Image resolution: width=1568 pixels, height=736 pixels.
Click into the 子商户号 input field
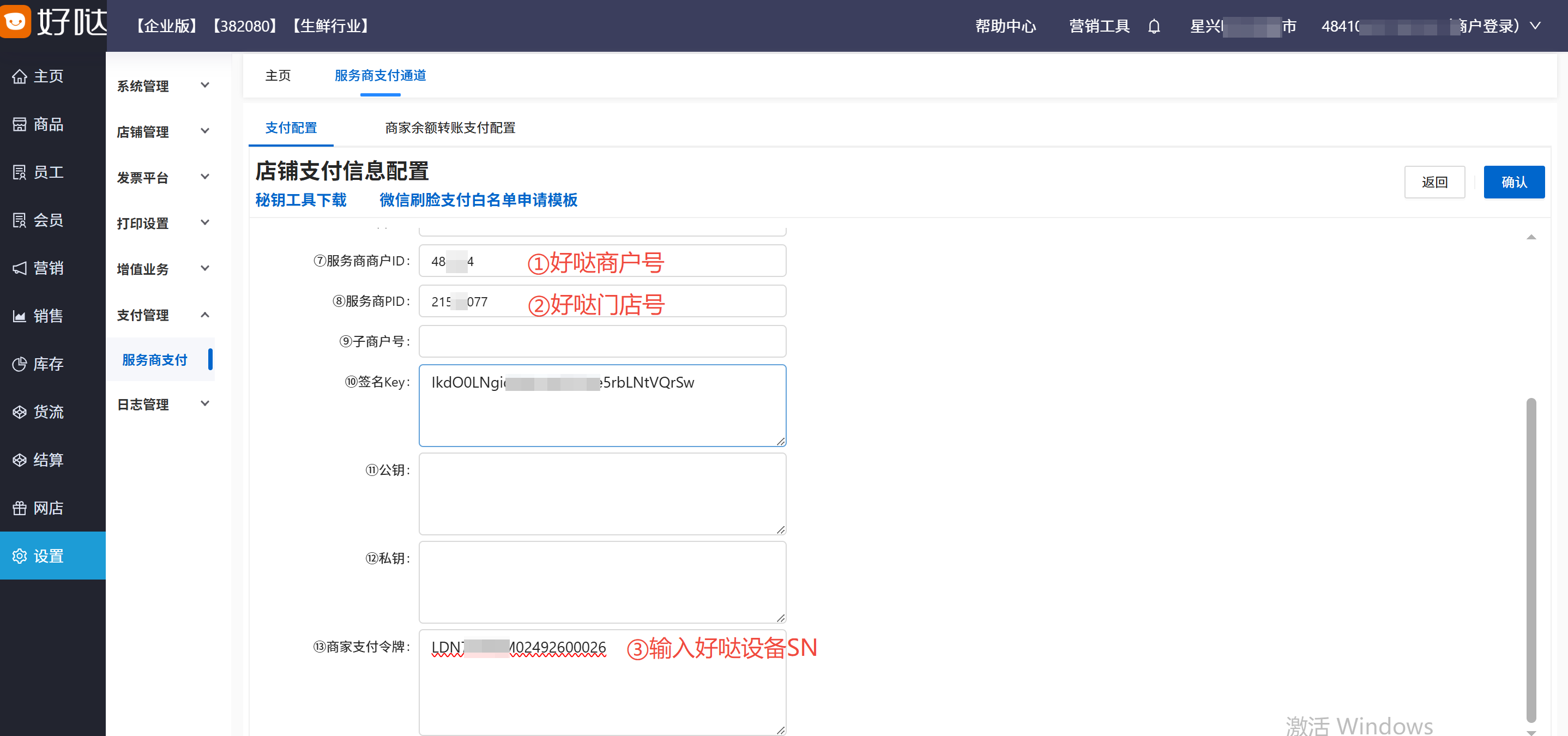tap(601, 341)
